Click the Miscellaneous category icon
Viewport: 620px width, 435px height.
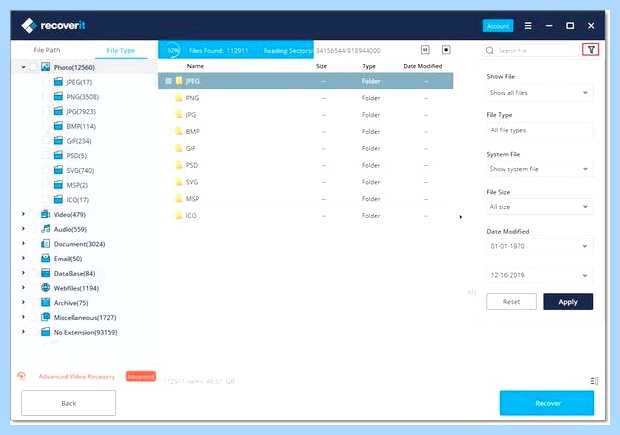click(x=45, y=317)
